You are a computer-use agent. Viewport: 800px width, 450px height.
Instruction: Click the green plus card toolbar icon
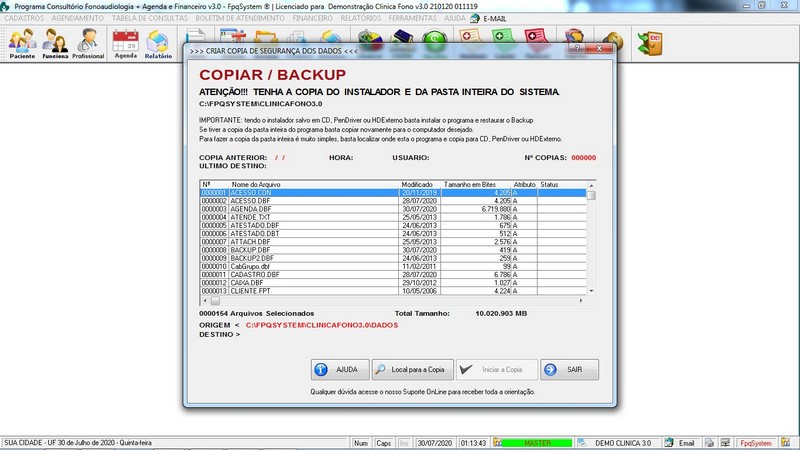[x=504, y=39]
